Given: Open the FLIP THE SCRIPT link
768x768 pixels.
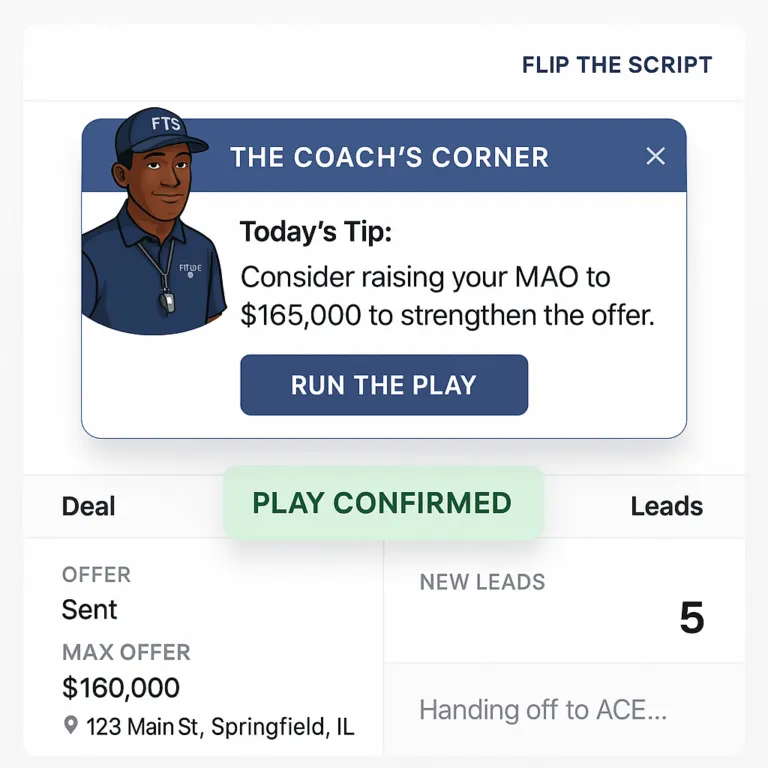Looking at the screenshot, I should point(616,65).
